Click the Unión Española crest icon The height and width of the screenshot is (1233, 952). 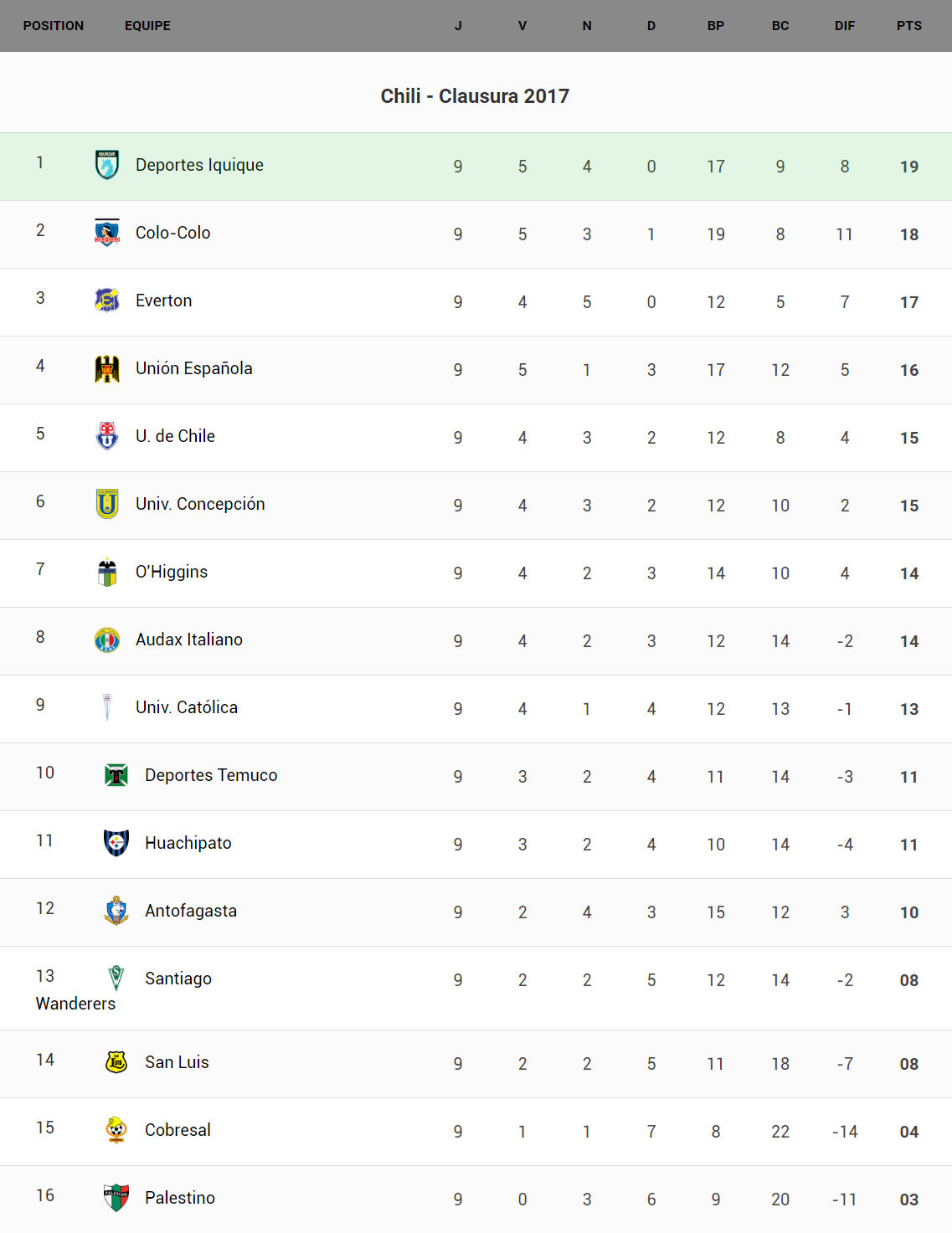click(107, 368)
